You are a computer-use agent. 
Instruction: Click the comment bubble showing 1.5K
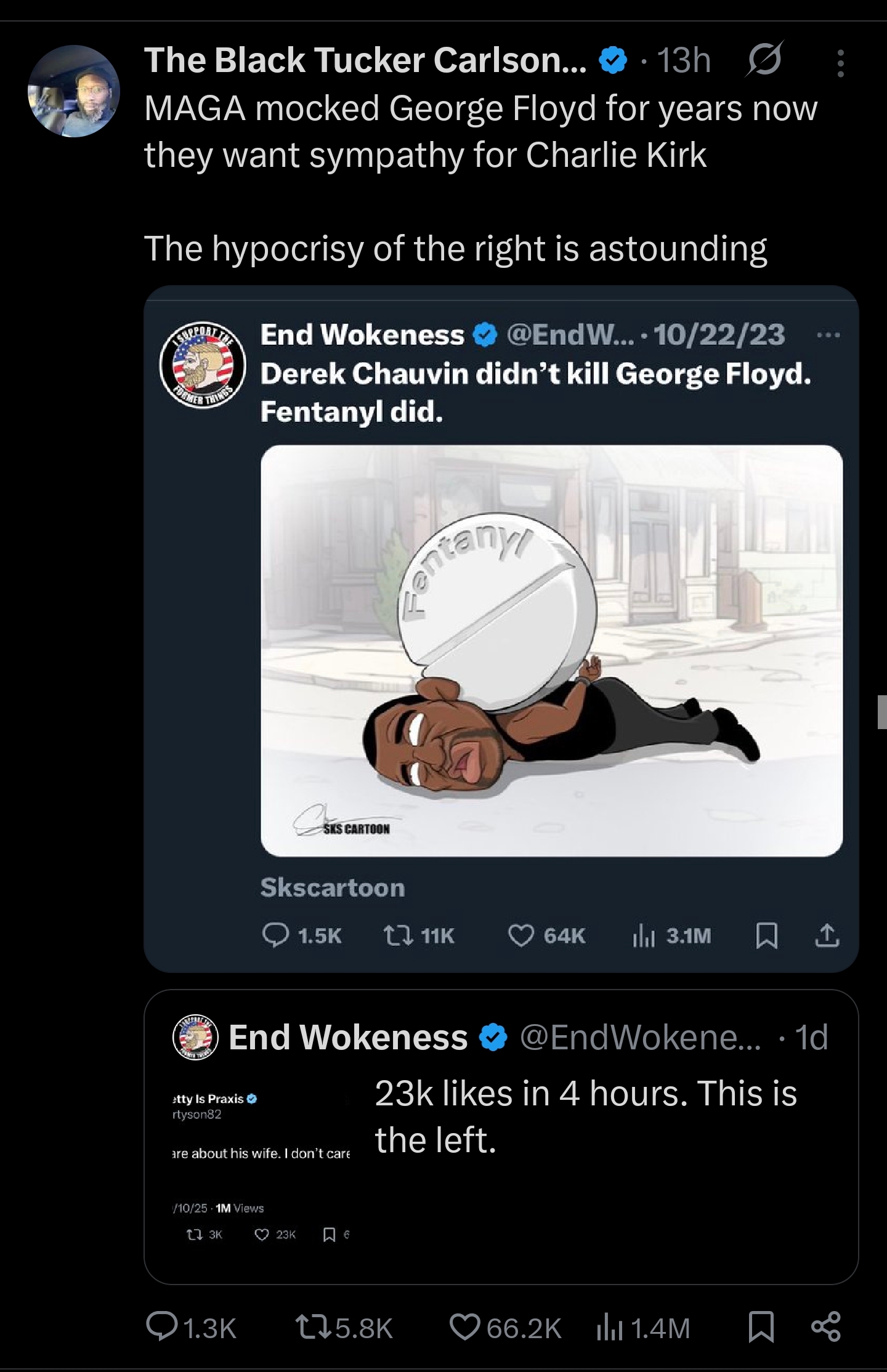pyautogui.click(x=275, y=936)
